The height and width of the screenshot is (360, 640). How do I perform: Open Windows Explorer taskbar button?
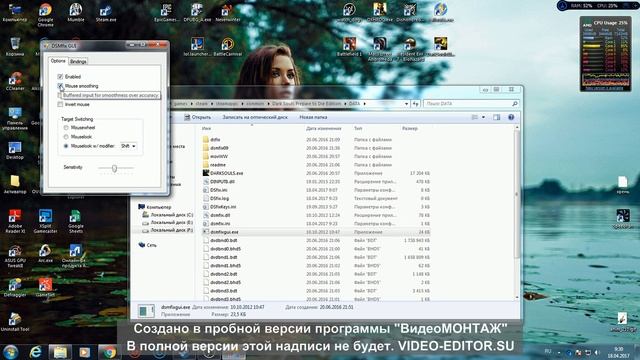(60, 352)
